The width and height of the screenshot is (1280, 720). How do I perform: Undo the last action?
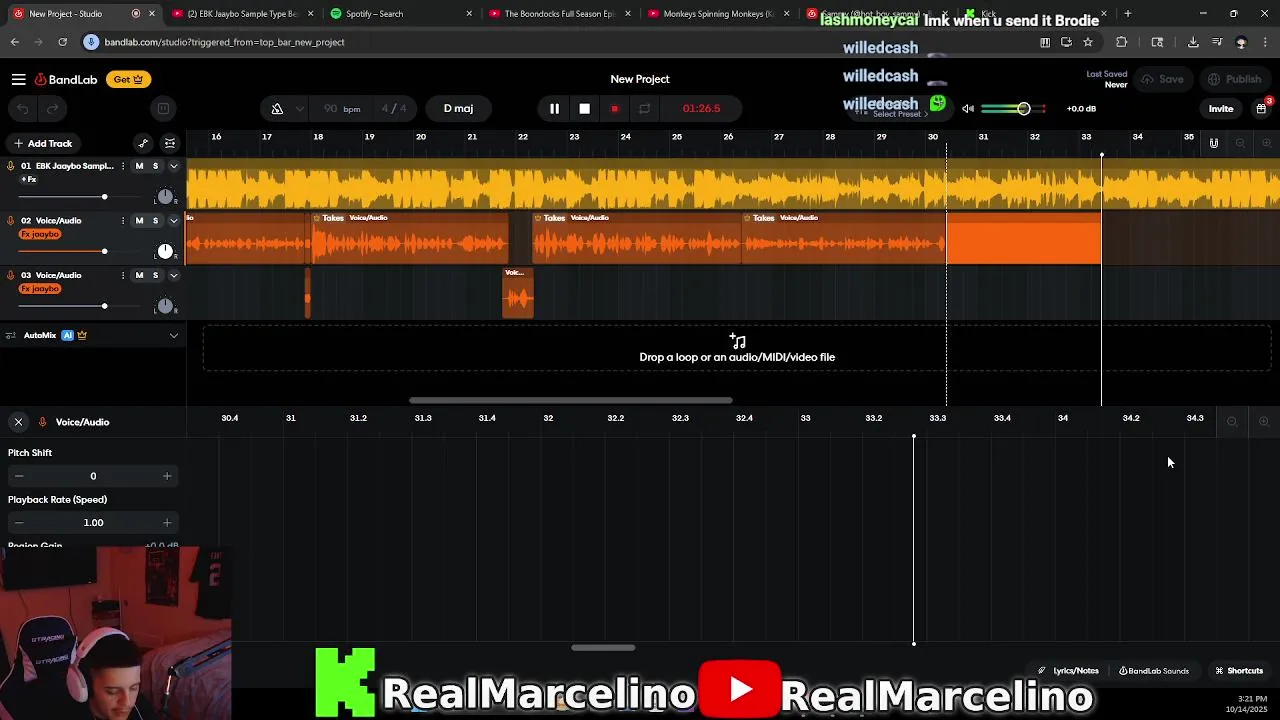pyautogui.click(x=23, y=108)
